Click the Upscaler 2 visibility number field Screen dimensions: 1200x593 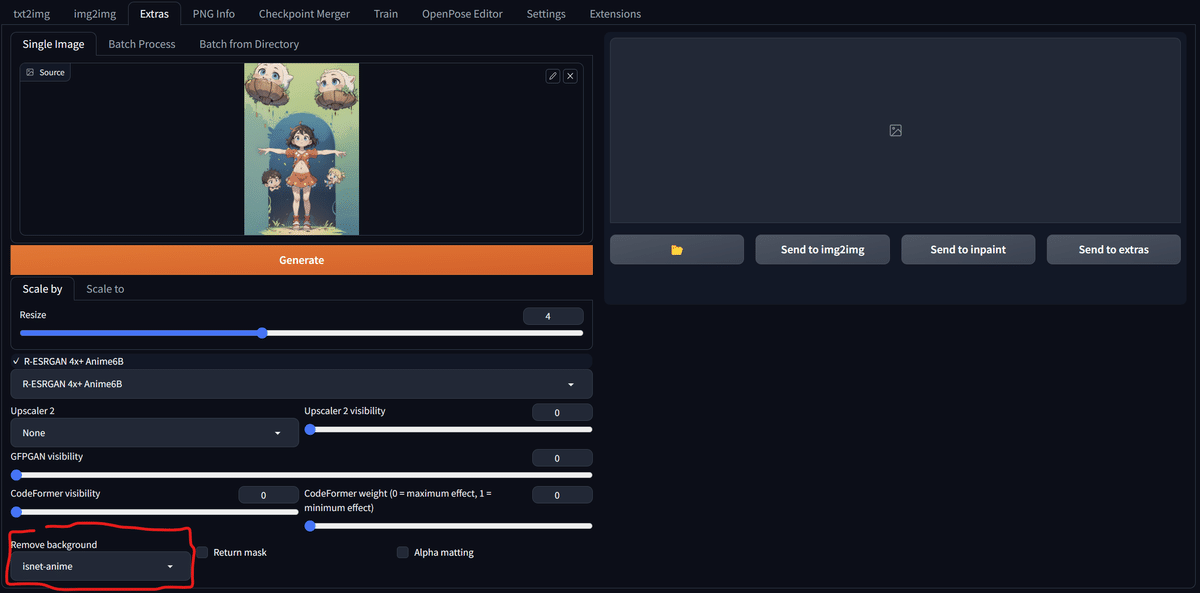tap(562, 412)
